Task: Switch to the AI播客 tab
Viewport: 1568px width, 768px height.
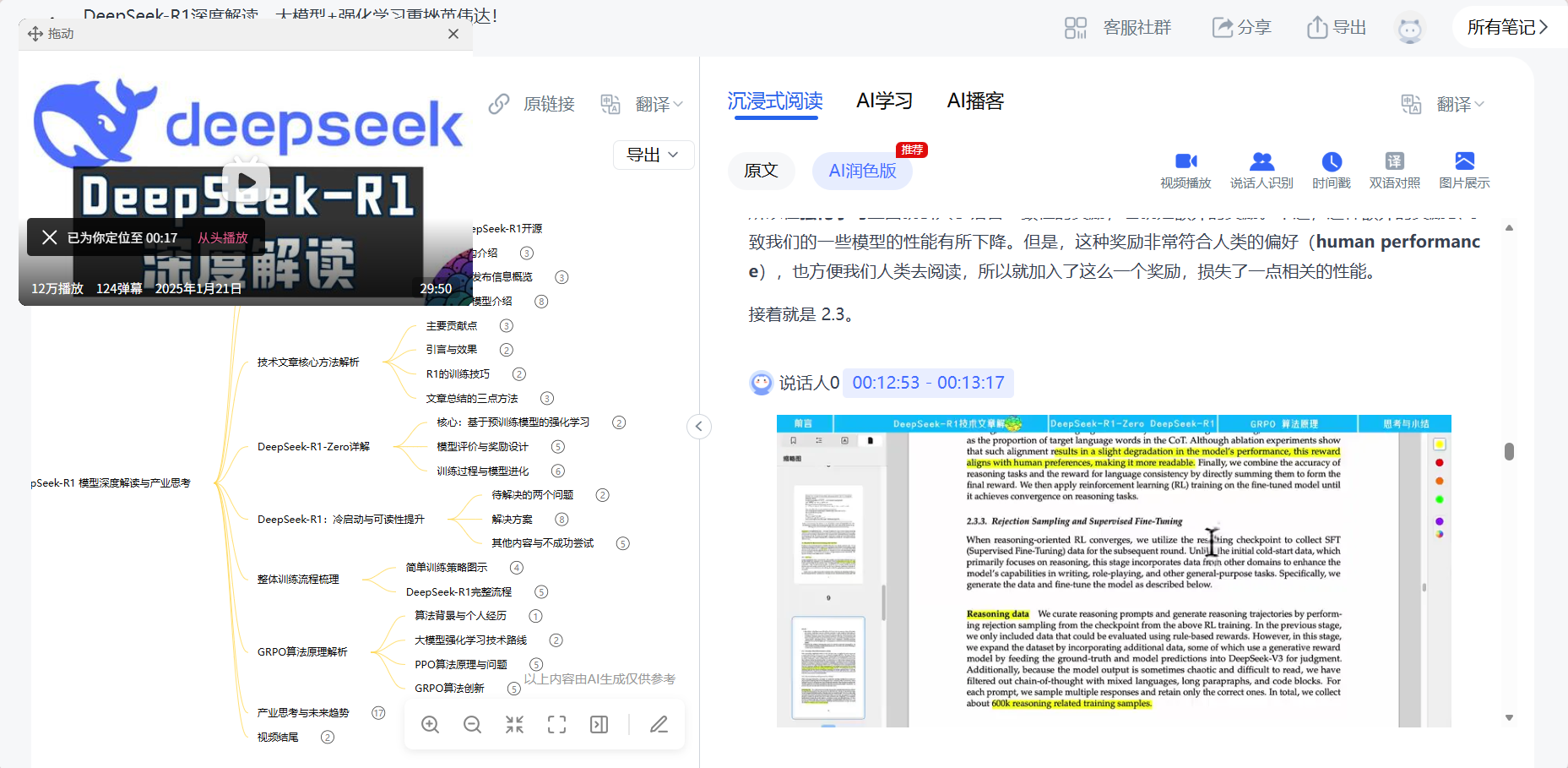Action: click(975, 101)
